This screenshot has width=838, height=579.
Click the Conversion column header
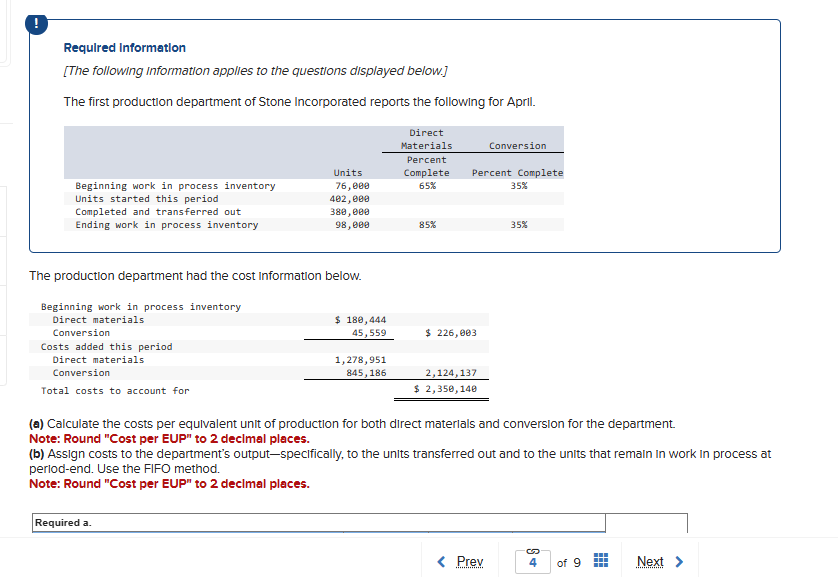coord(517,145)
